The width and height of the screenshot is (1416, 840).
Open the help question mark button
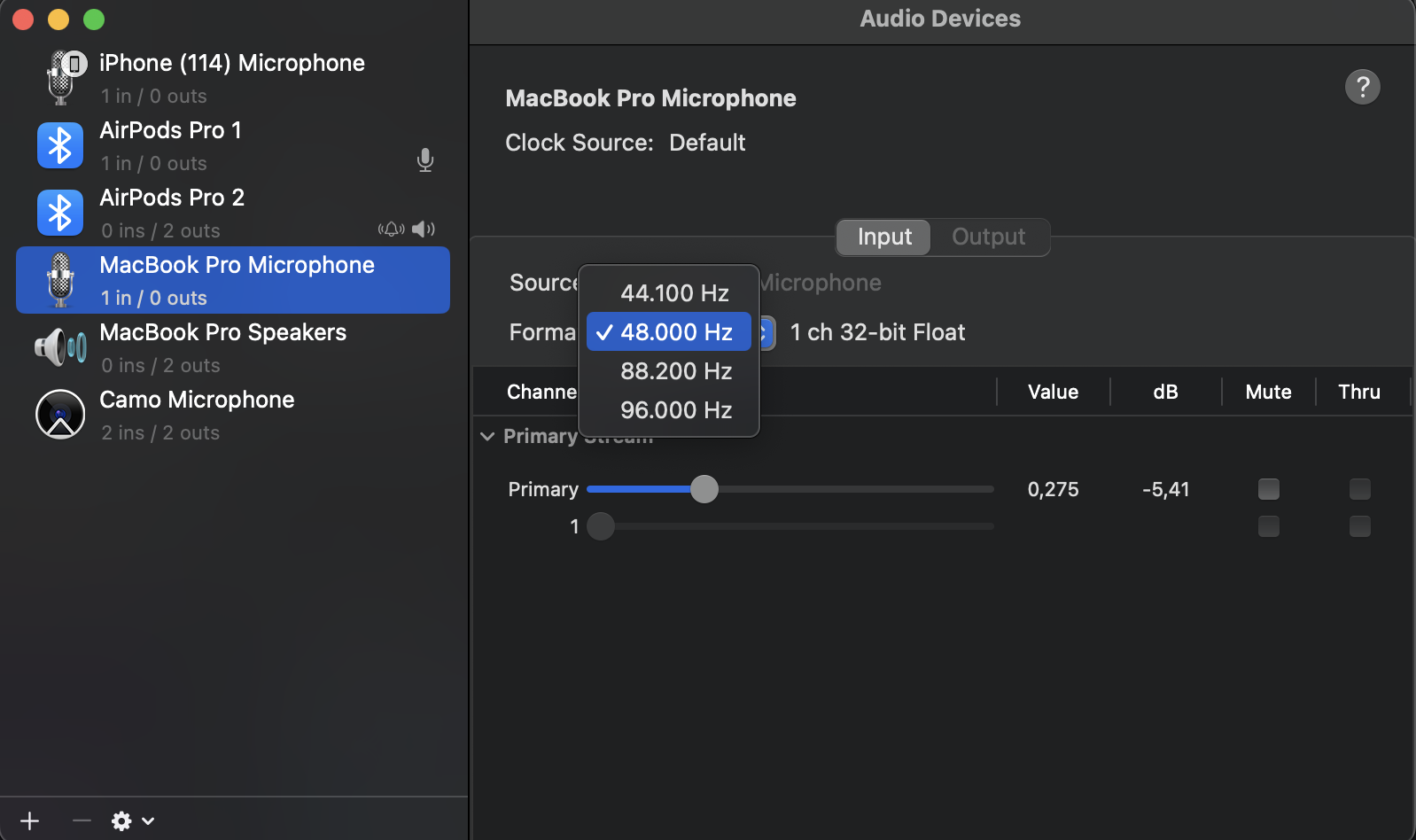click(x=1363, y=87)
